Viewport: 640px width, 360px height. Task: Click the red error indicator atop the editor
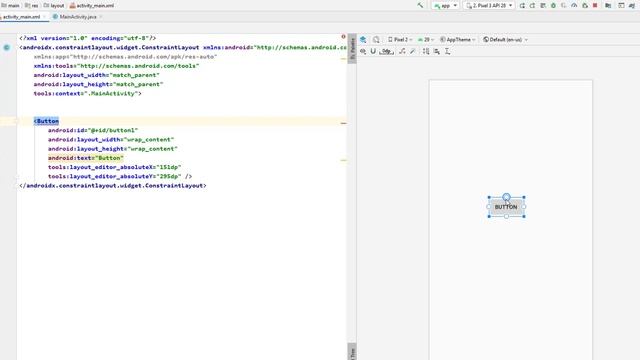pyautogui.click(x=343, y=37)
